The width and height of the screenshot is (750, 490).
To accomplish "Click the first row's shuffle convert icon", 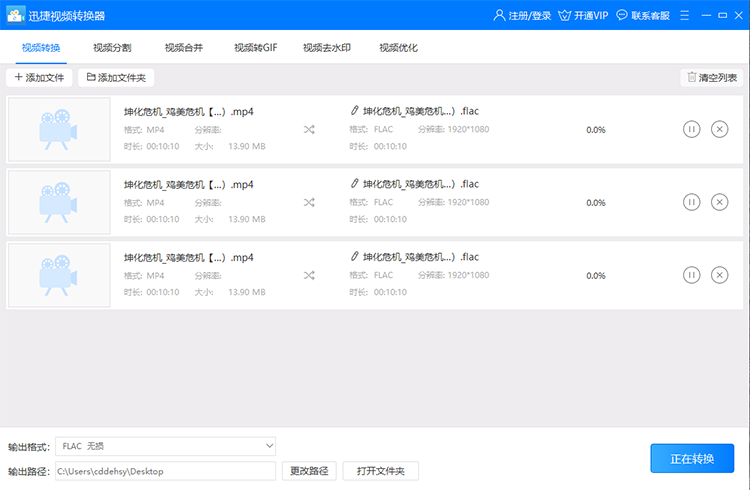I will pyautogui.click(x=309, y=130).
